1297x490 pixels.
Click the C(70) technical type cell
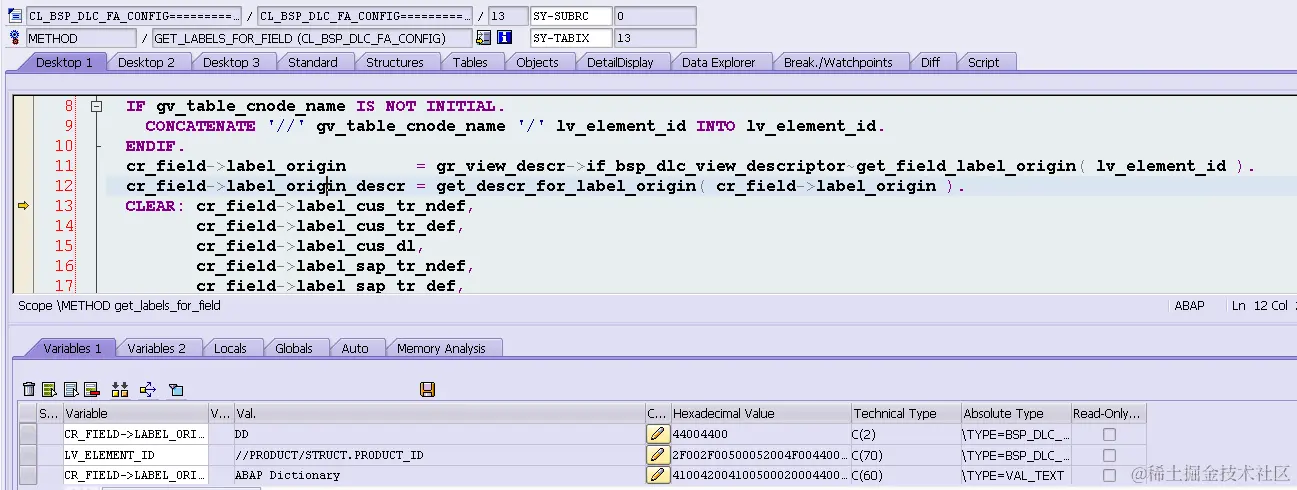coord(904,454)
